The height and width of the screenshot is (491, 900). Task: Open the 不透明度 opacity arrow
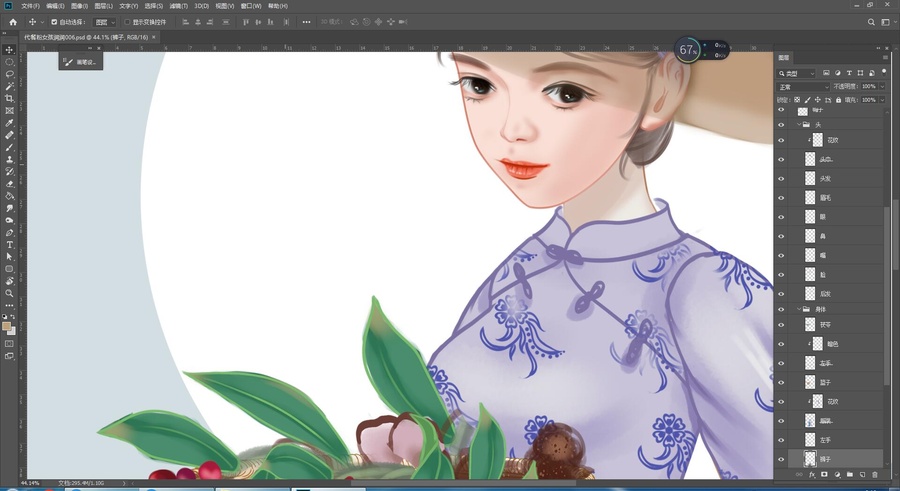882,87
